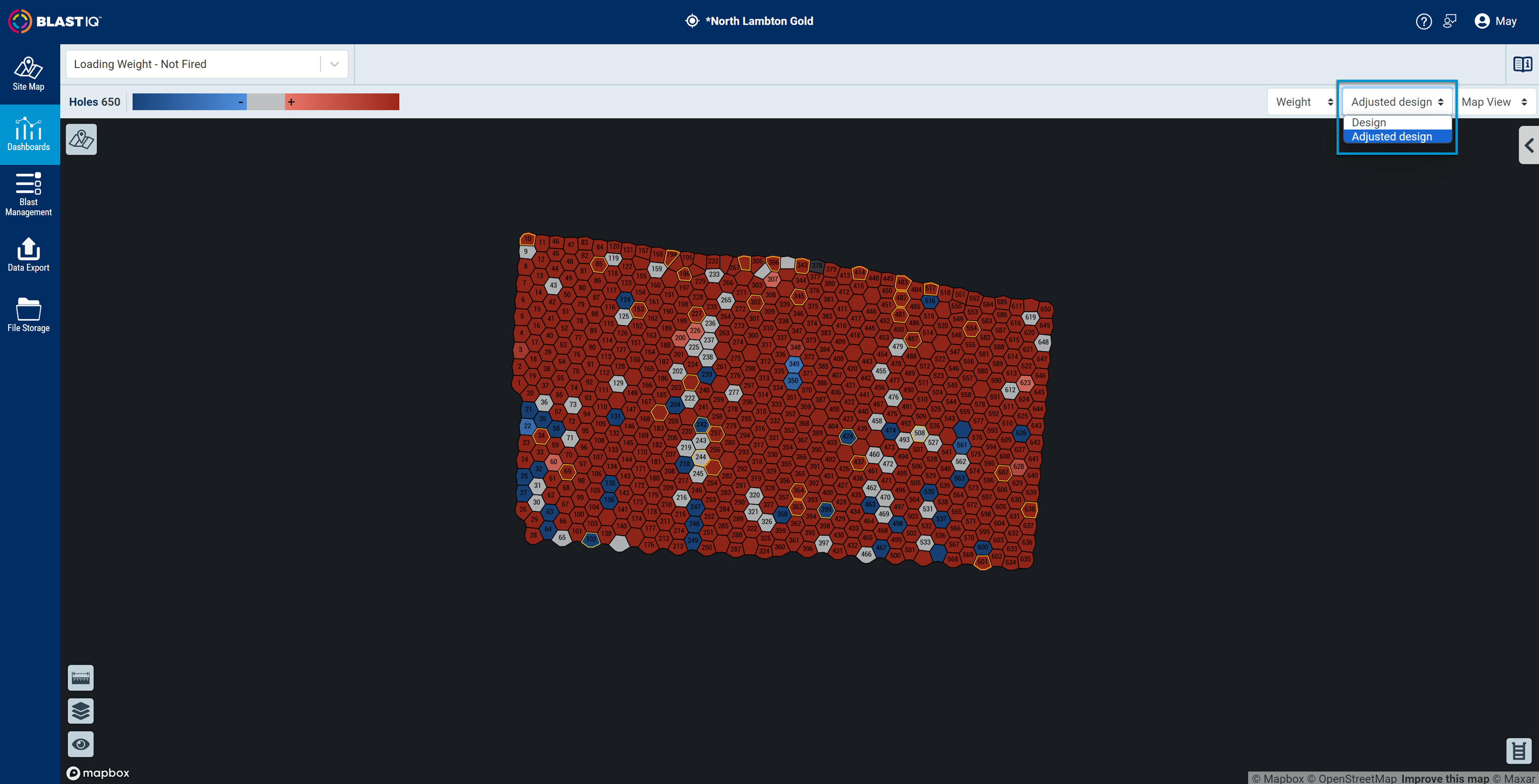The height and width of the screenshot is (784, 1539).
Task: Toggle the eye visibility button
Action: coord(81,744)
